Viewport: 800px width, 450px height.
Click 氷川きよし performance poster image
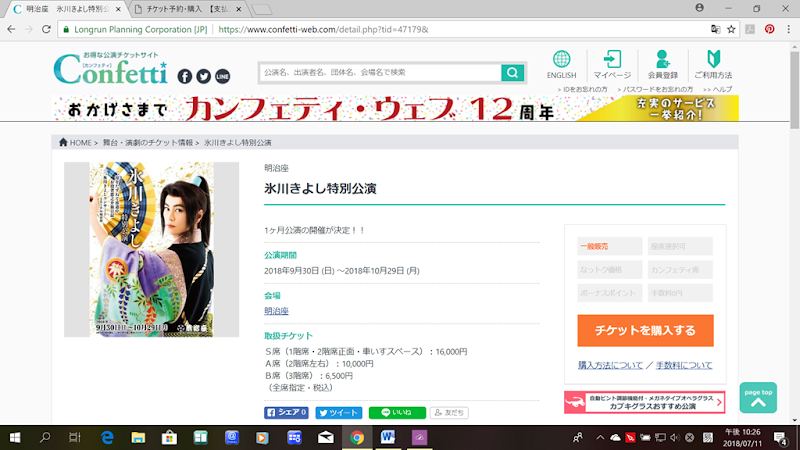pos(152,249)
